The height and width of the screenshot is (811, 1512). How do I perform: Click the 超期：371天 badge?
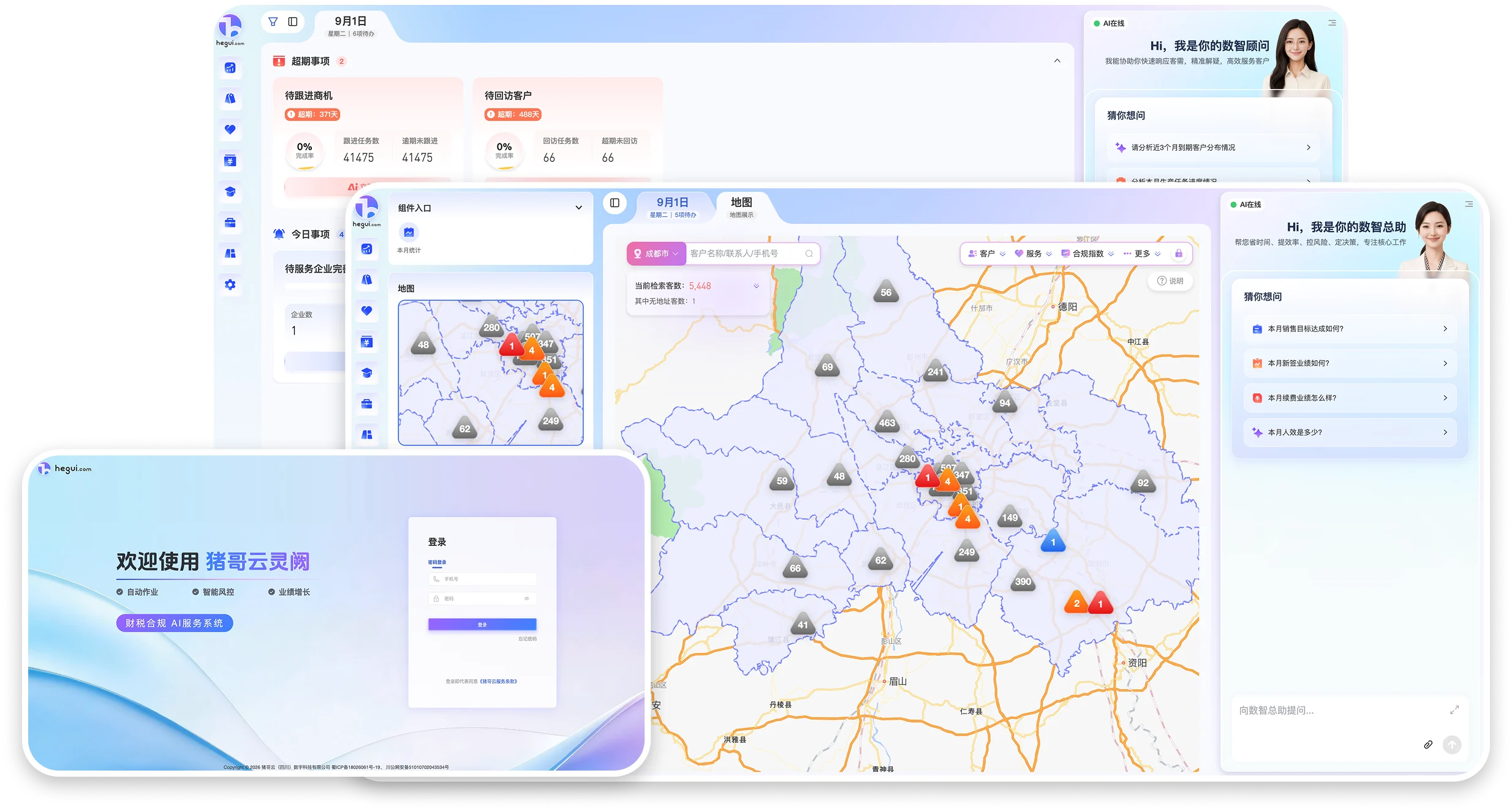[312, 115]
